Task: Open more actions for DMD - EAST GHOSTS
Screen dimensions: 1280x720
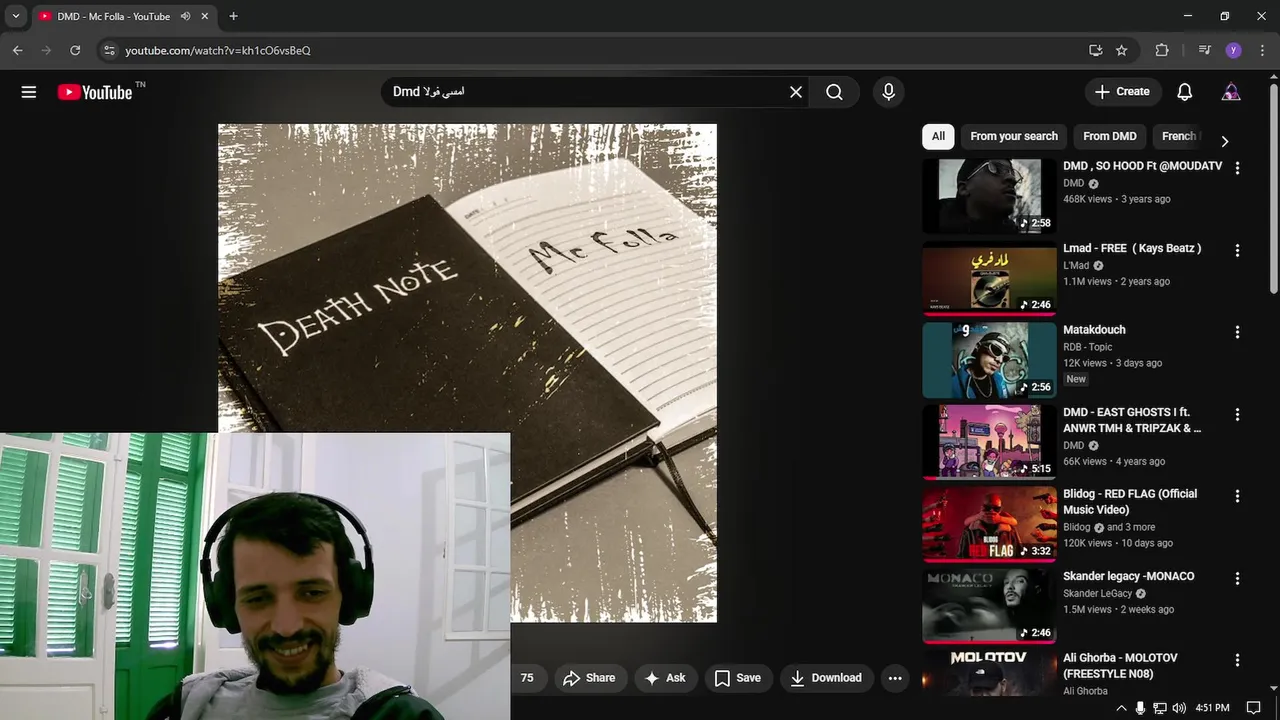Action: [x=1237, y=414]
